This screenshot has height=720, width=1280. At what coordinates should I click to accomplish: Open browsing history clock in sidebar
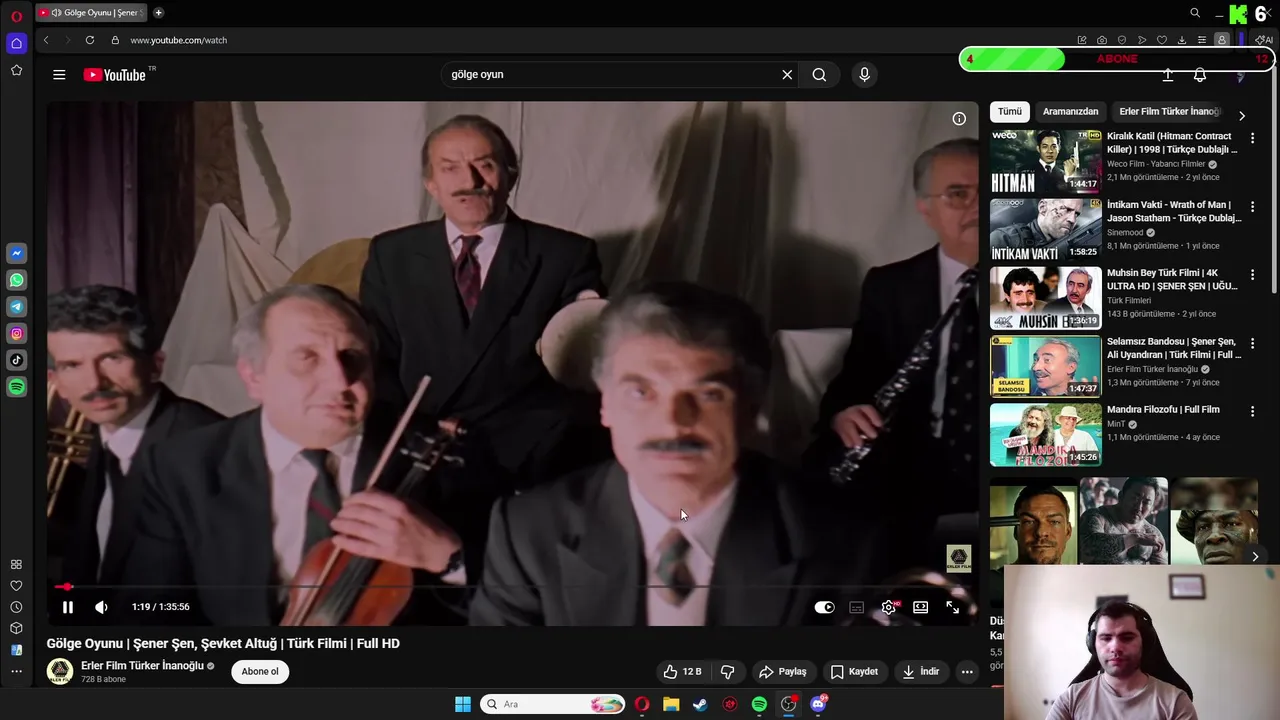coord(16,607)
